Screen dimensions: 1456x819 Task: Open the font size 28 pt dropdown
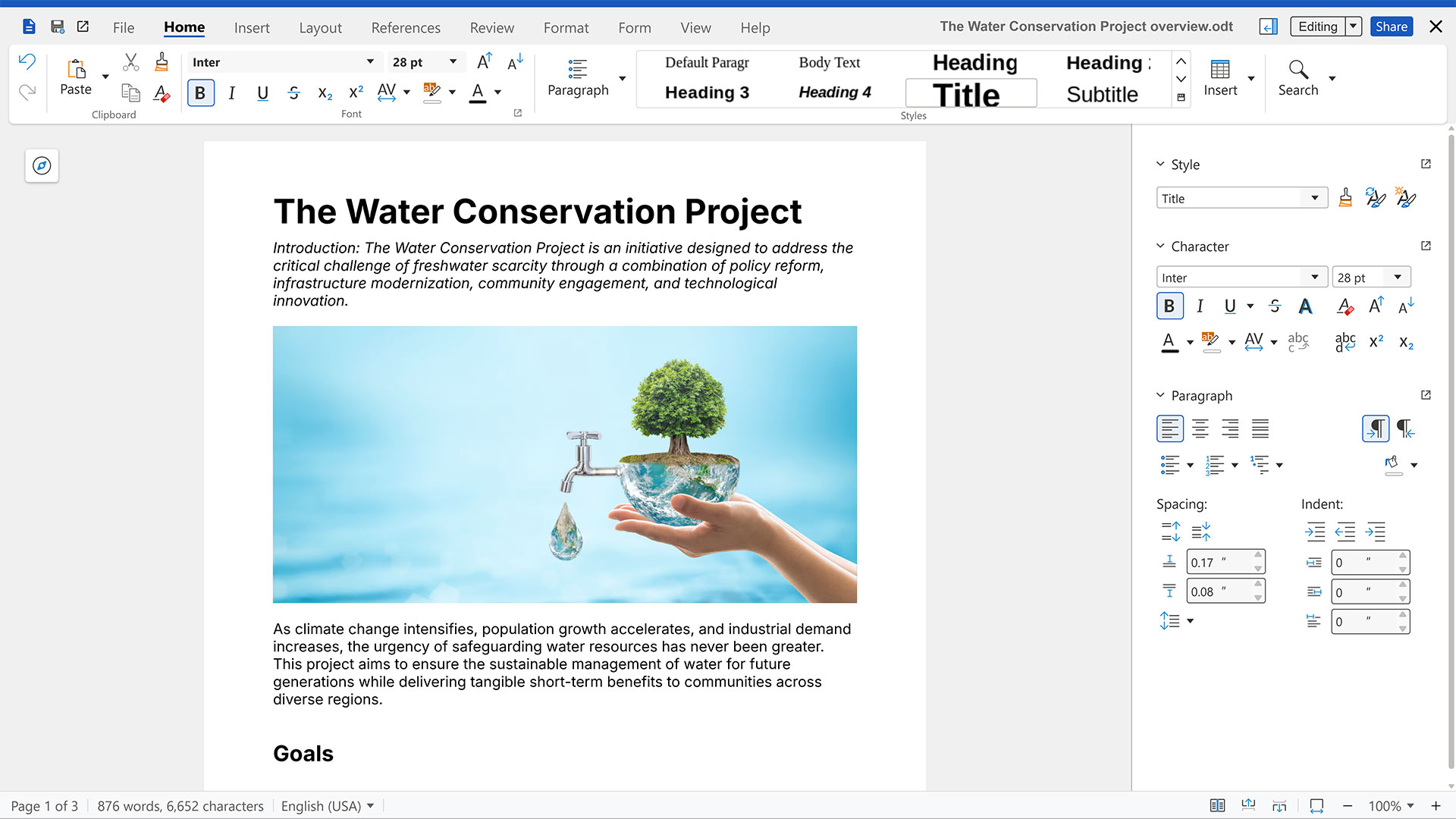coord(453,62)
